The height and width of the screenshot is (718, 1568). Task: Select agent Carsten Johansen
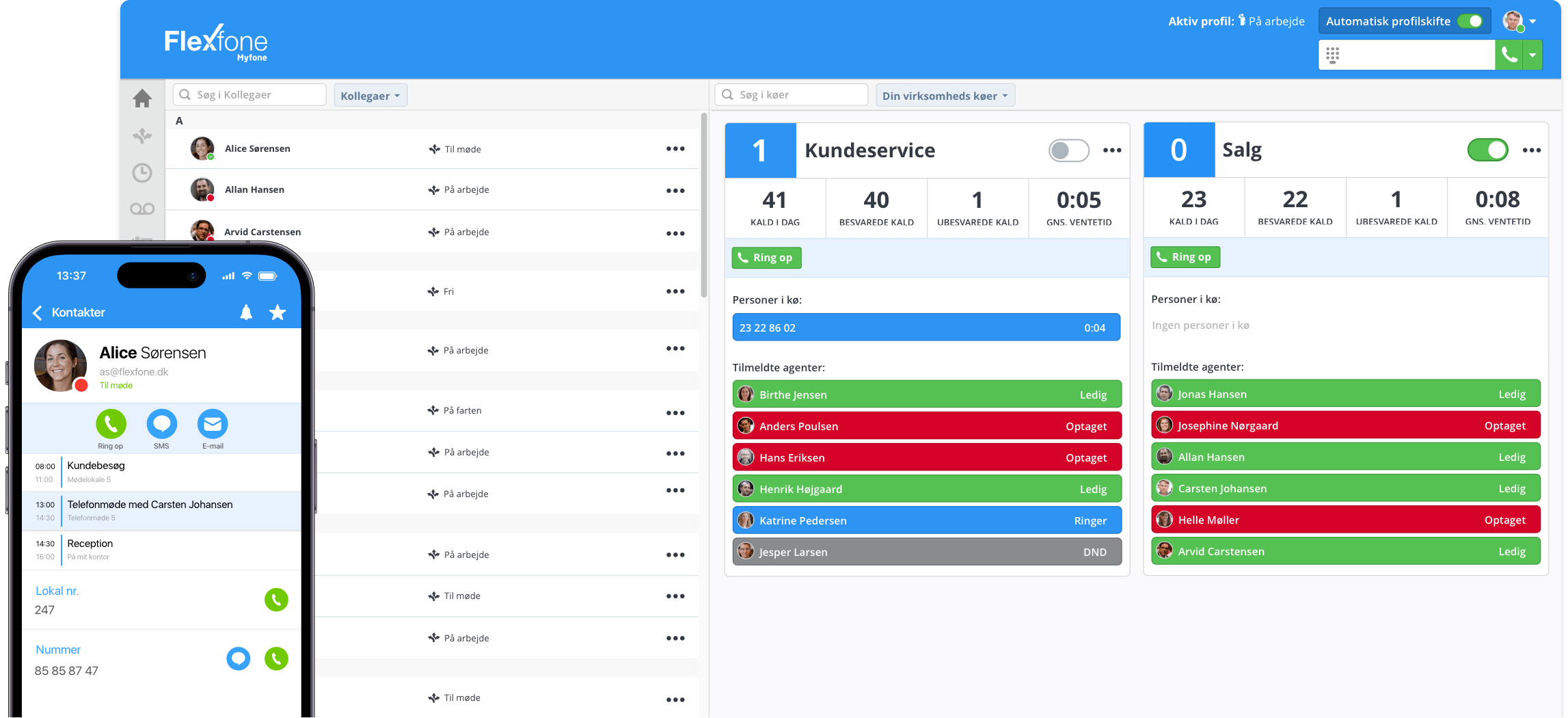click(x=1346, y=488)
